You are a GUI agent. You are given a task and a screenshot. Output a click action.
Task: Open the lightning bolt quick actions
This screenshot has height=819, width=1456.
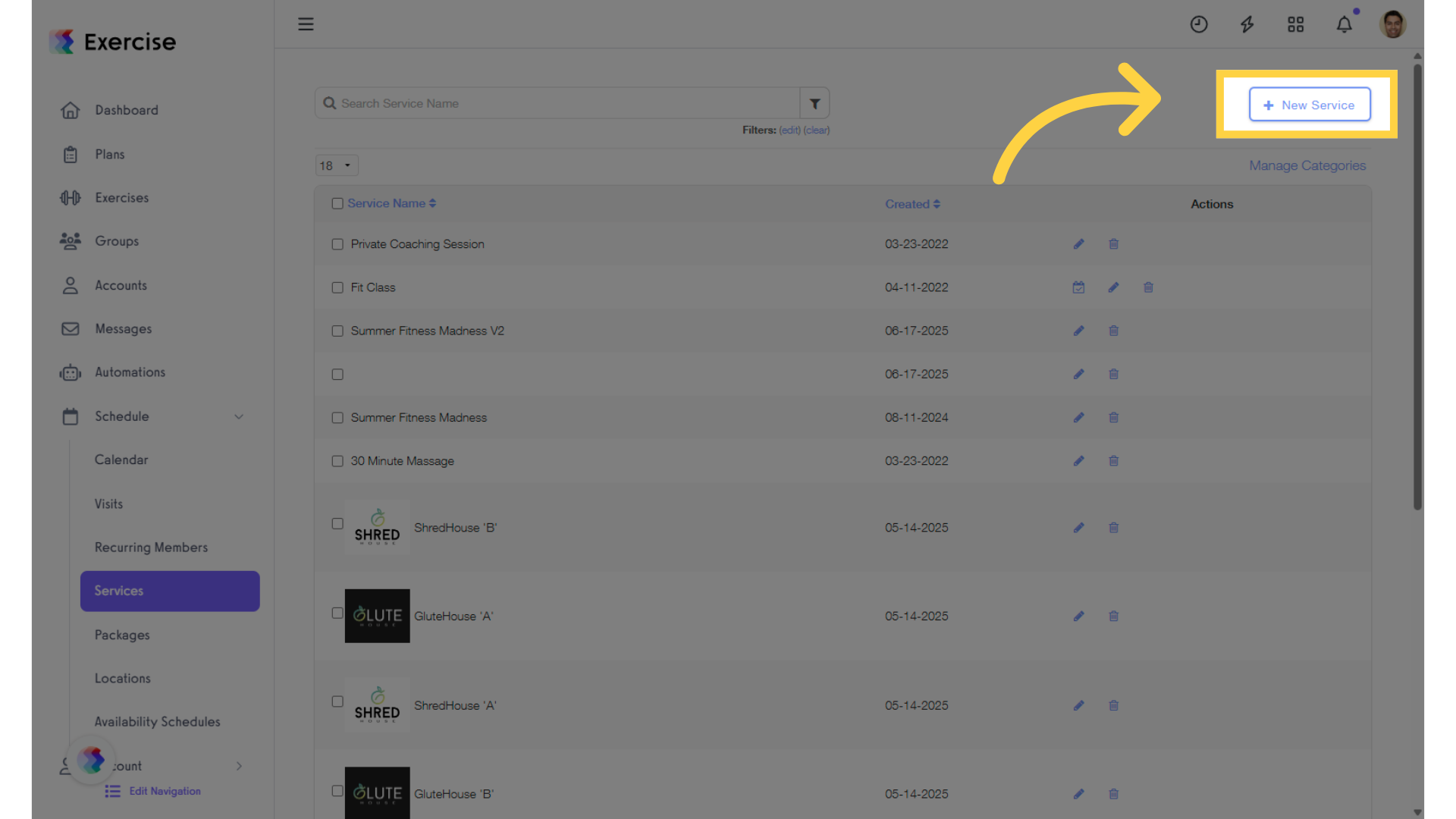point(1247,24)
